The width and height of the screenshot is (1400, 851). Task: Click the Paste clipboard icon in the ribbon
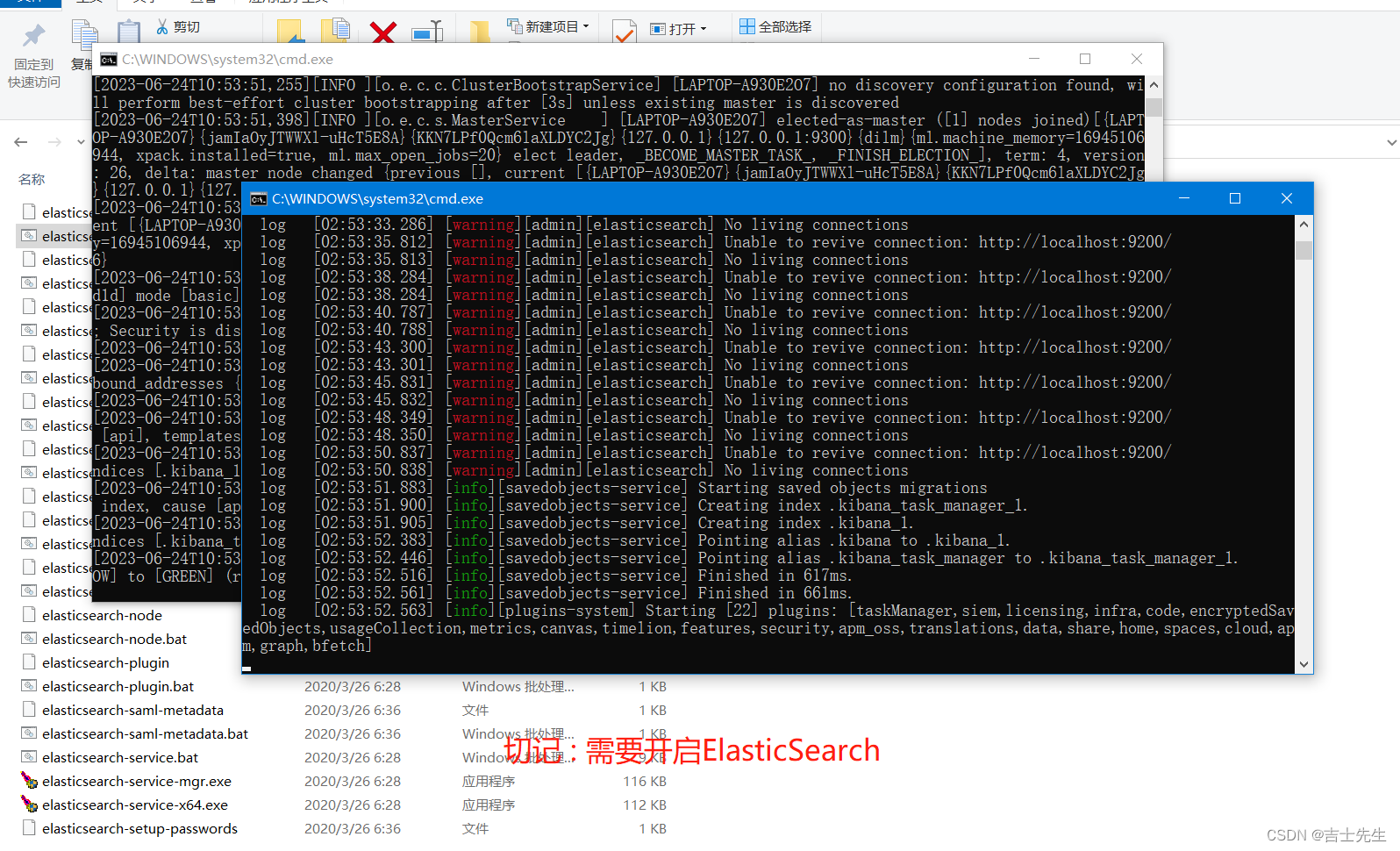click(x=129, y=32)
